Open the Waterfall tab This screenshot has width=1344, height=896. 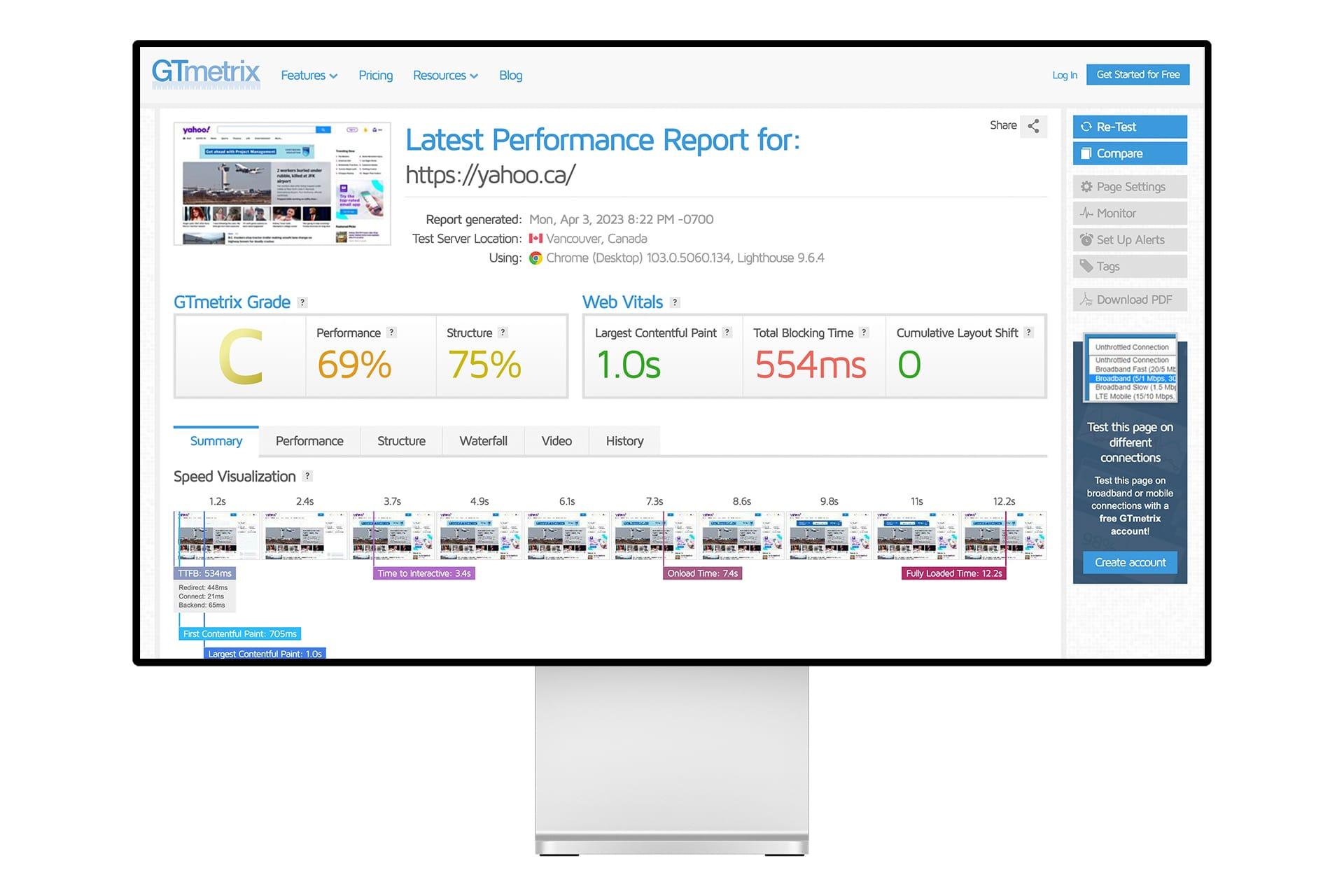click(x=483, y=441)
